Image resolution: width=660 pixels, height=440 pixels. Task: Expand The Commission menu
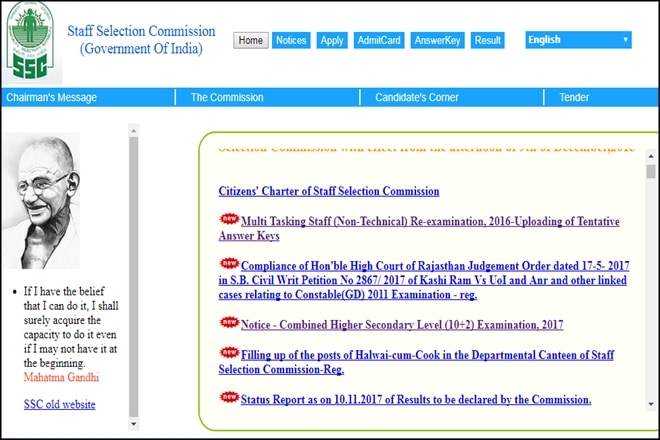pos(227,97)
